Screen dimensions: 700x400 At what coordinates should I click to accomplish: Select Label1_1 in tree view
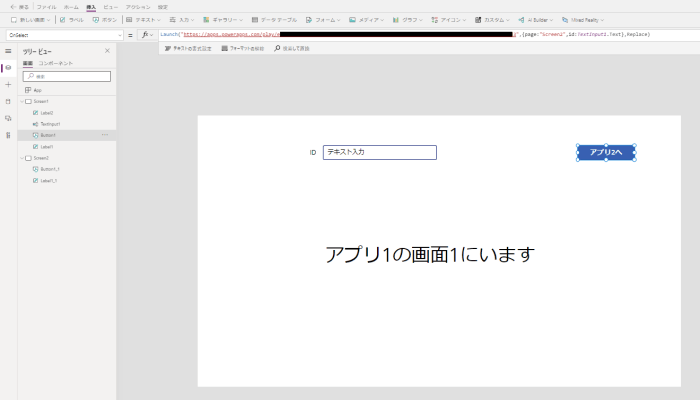49,180
